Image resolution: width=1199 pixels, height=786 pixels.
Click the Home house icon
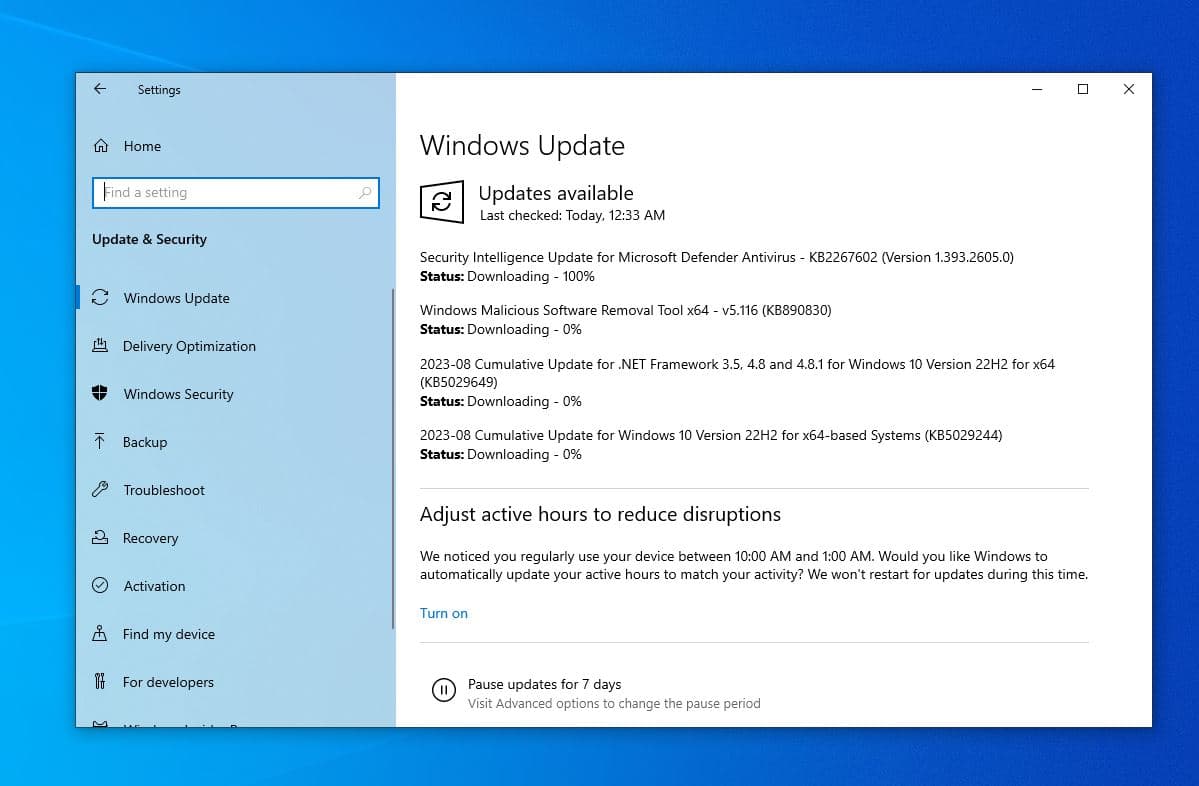click(x=101, y=145)
